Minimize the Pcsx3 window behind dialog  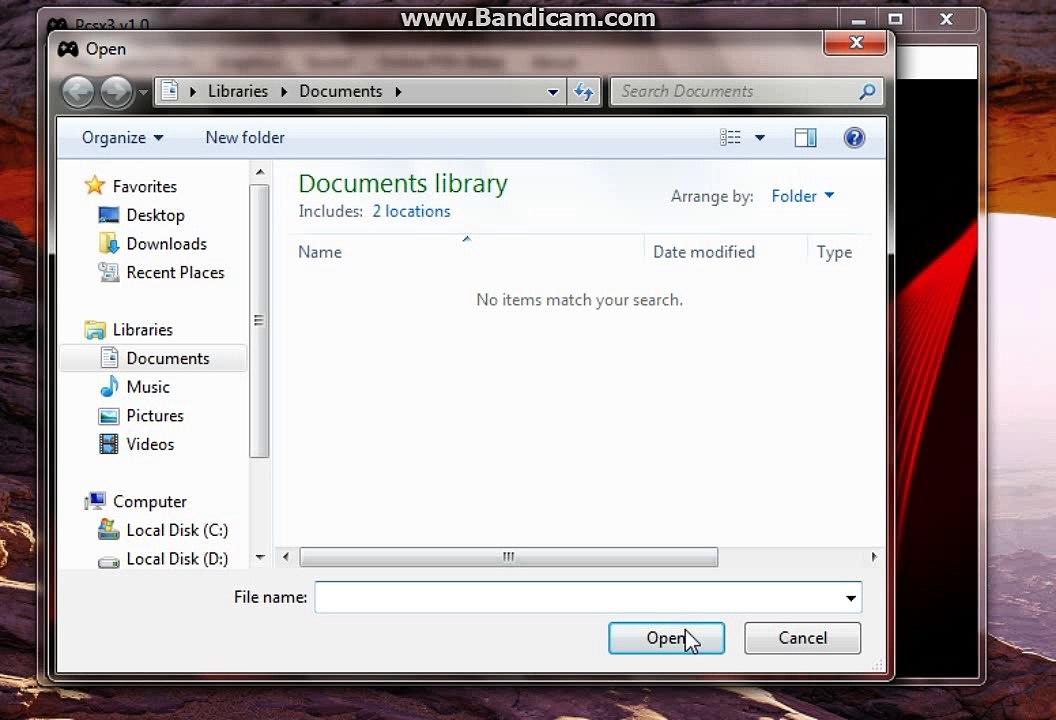tap(858, 20)
